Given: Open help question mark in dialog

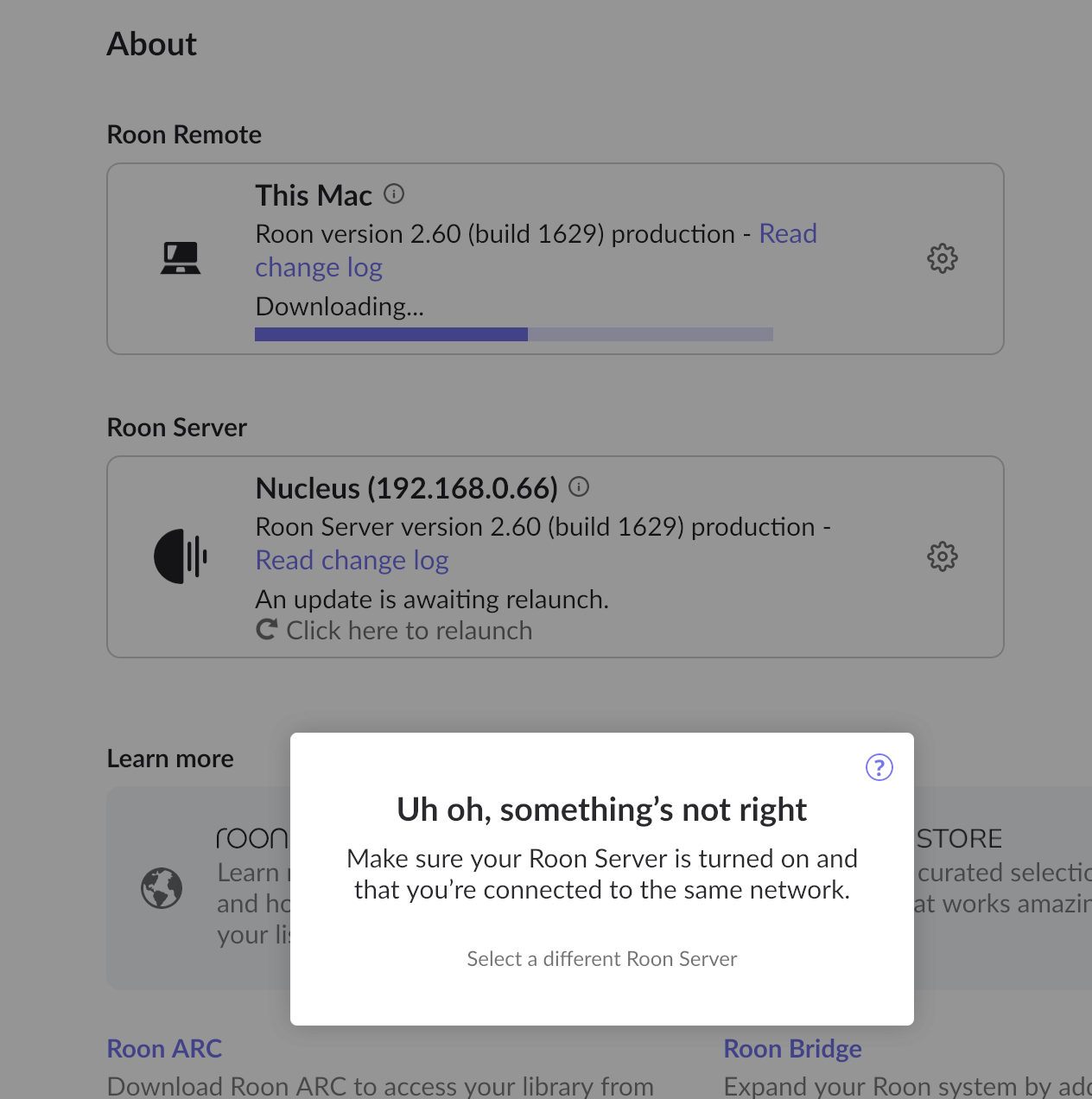Looking at the screenshot, I should pos(879,767).
